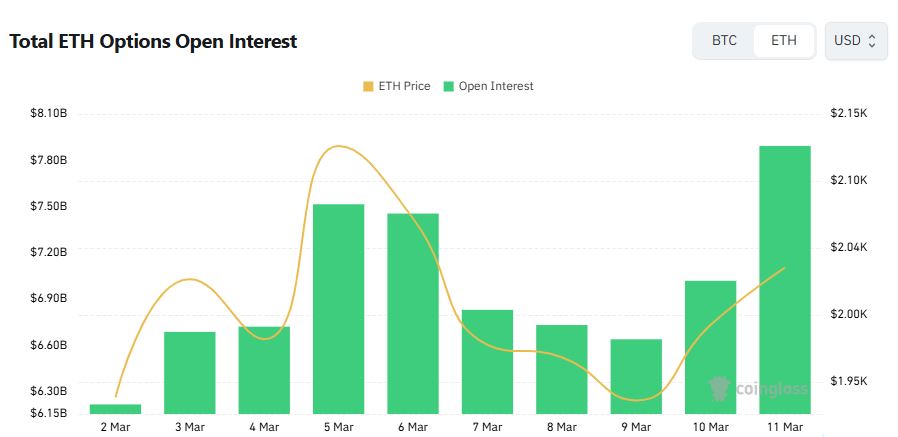This screenshot has width=898, height=437.
Task: Click the Total ETH Options Open Interest title
Action: pos(153,42)
